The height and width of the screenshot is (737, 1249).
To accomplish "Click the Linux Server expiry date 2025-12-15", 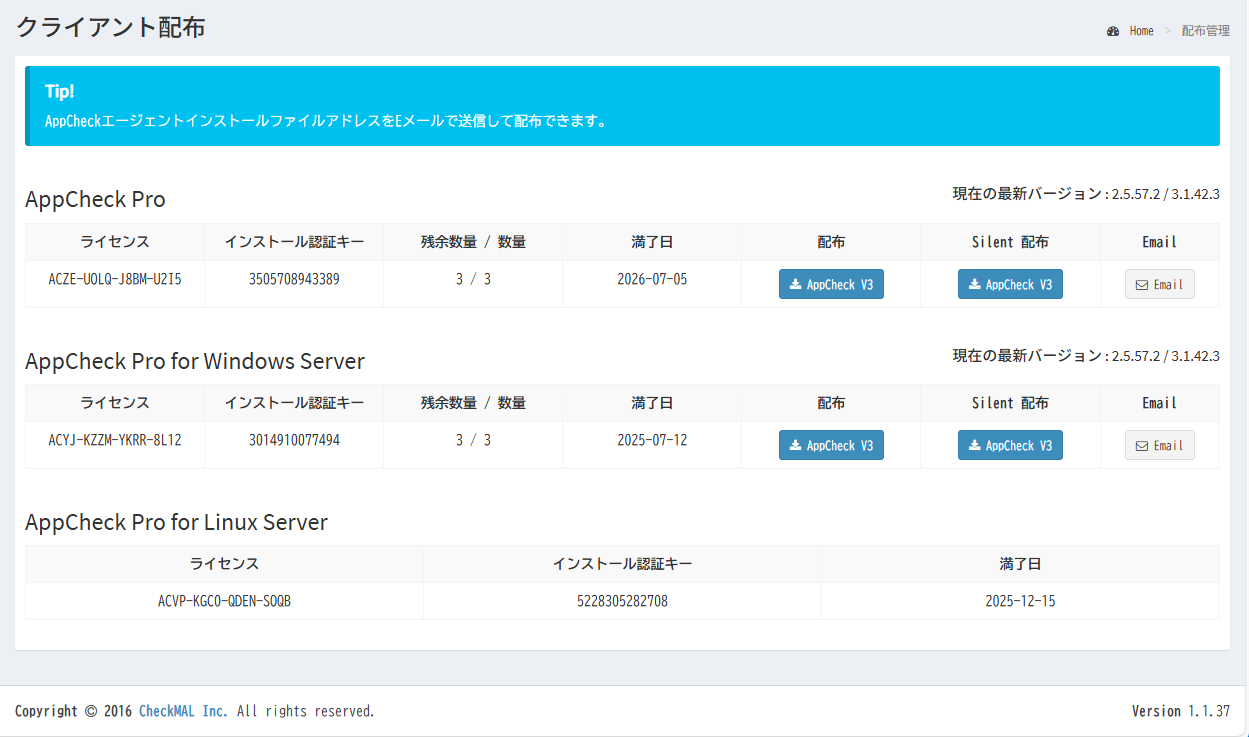I will click(x=1020, y=601).
